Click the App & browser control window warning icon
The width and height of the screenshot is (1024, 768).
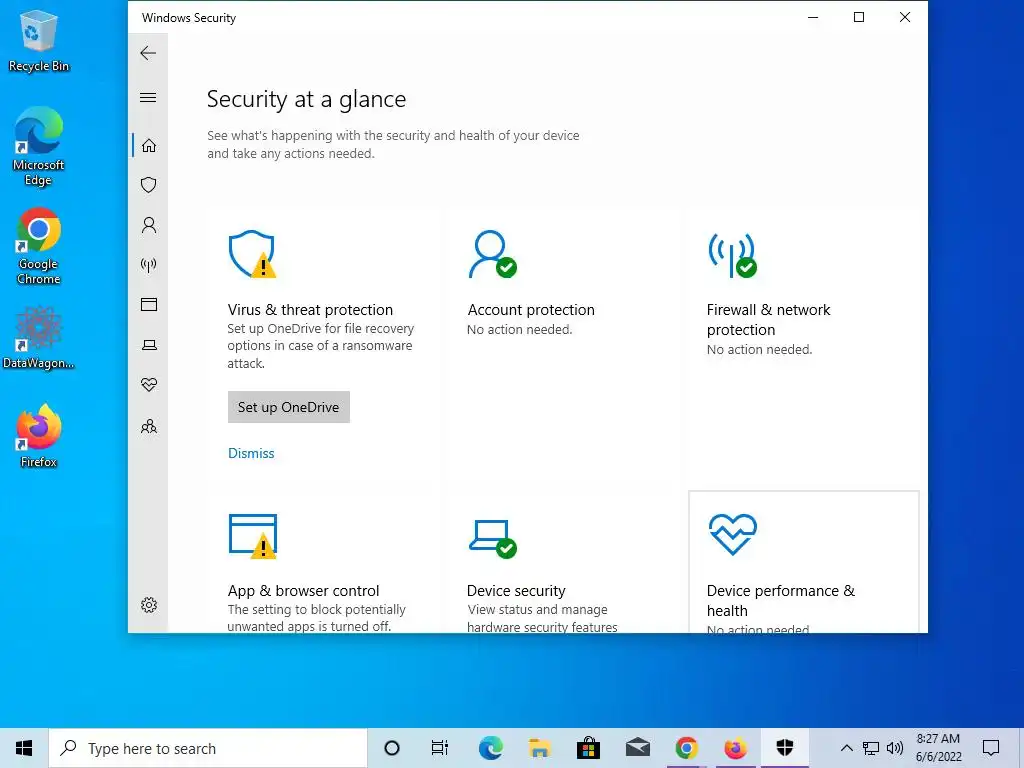(253, 536)
